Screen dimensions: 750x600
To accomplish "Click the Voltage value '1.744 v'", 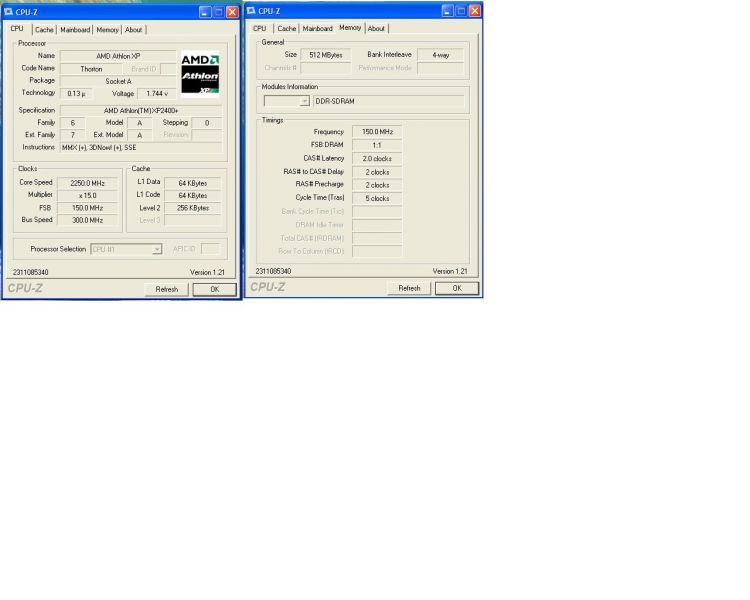I will coord(157,94).
